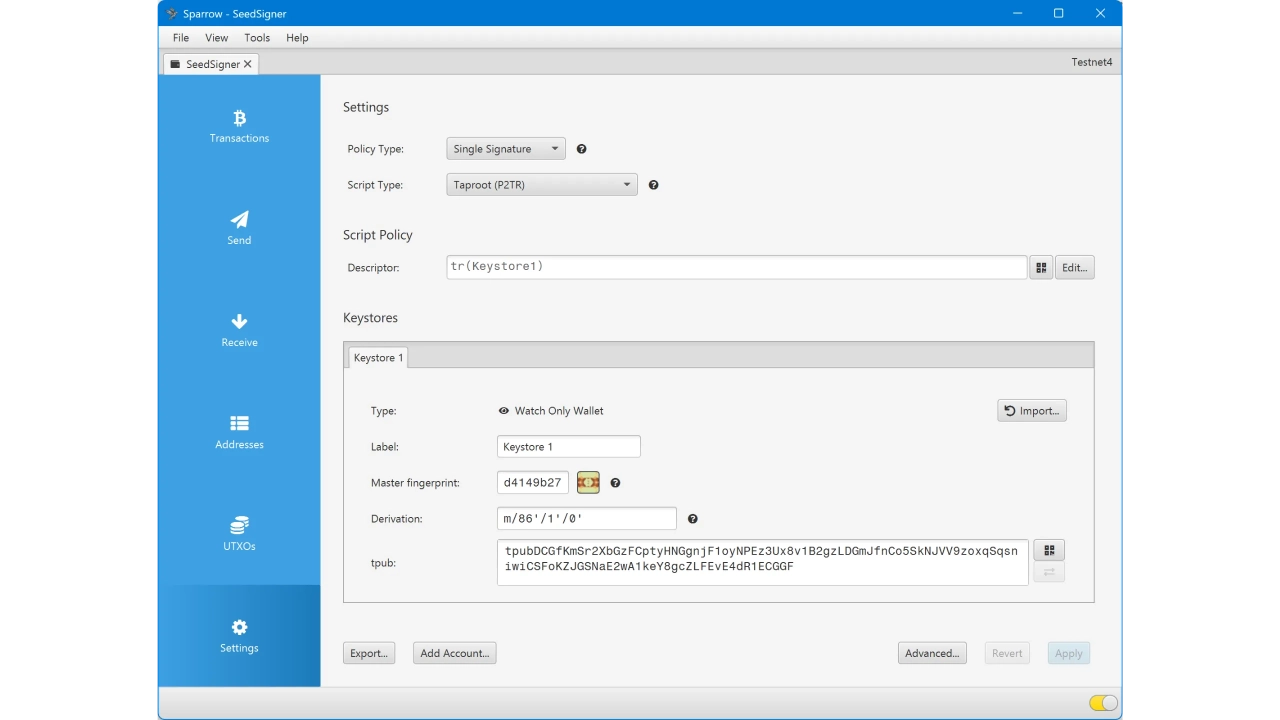Open the Receive sidebar section
This screenshot has width=1280, height=720.
click(x=239, y=330)
